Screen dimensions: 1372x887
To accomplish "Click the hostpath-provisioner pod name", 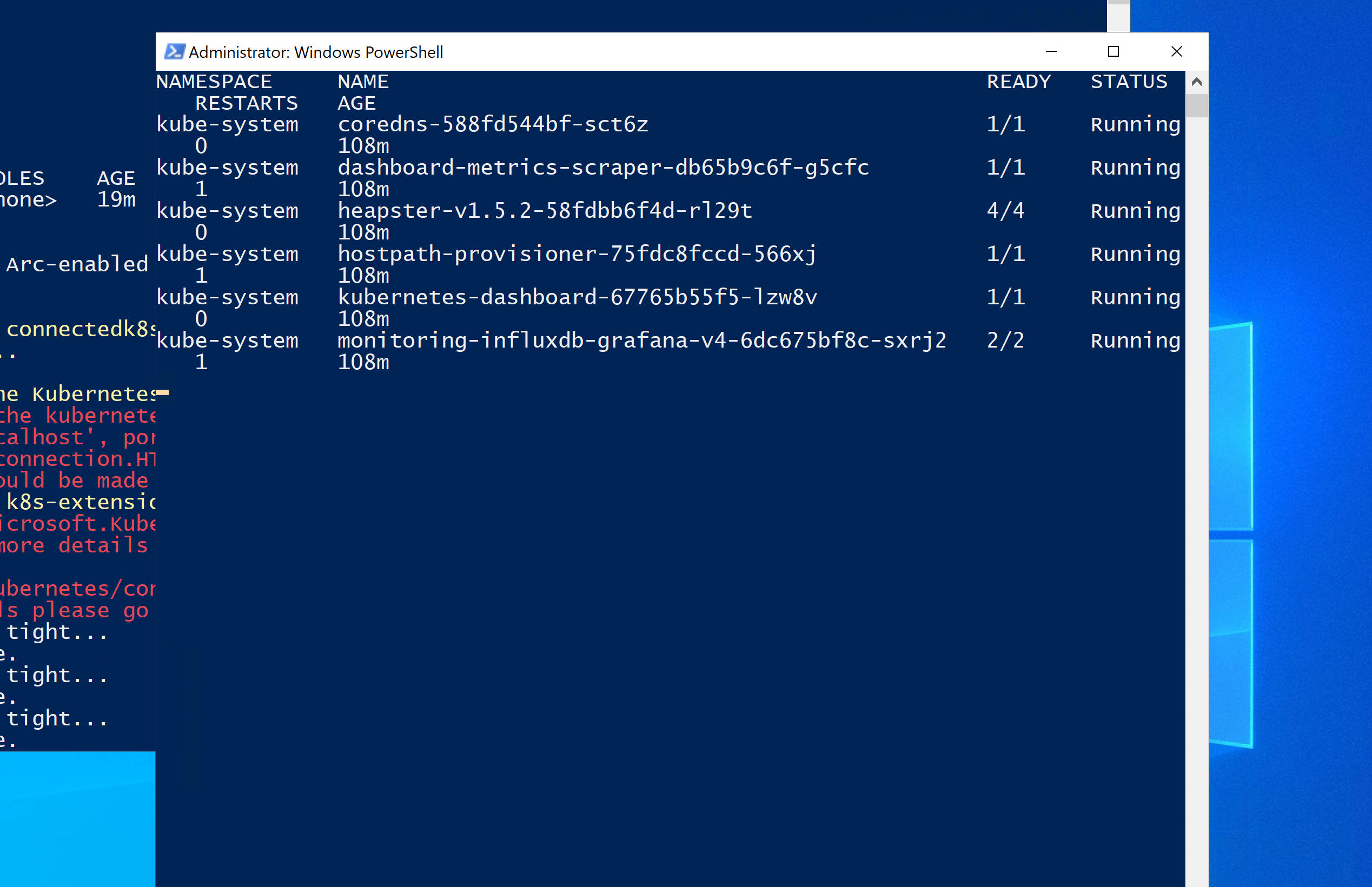I will click(575, 254).
